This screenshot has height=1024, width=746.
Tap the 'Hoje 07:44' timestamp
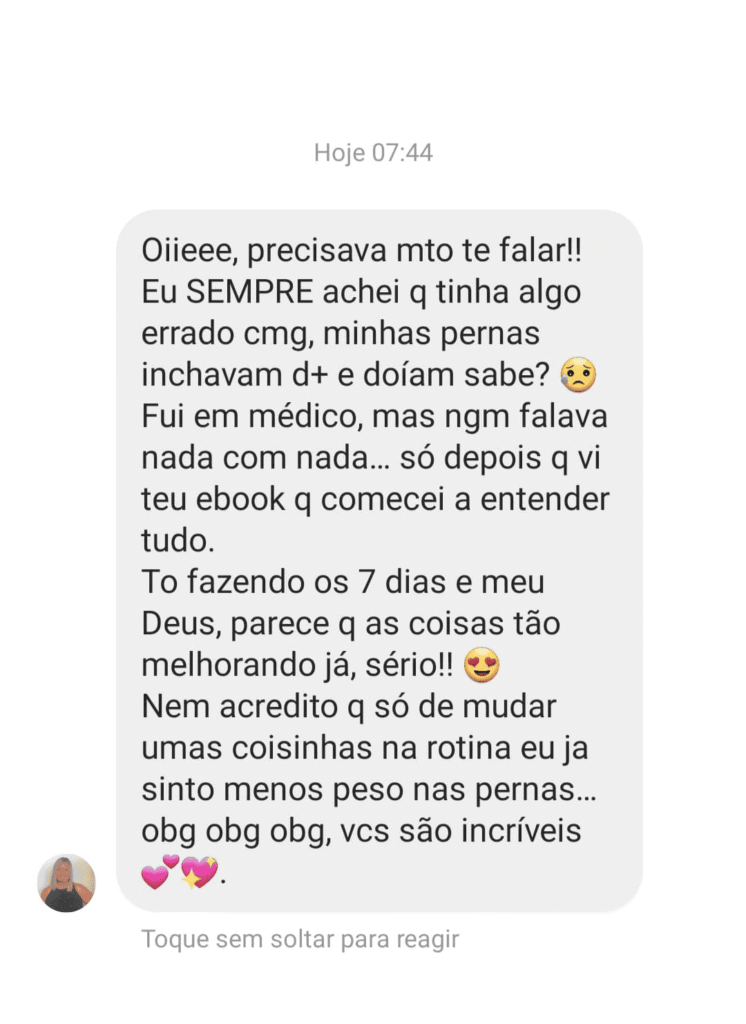coord(373,153)
